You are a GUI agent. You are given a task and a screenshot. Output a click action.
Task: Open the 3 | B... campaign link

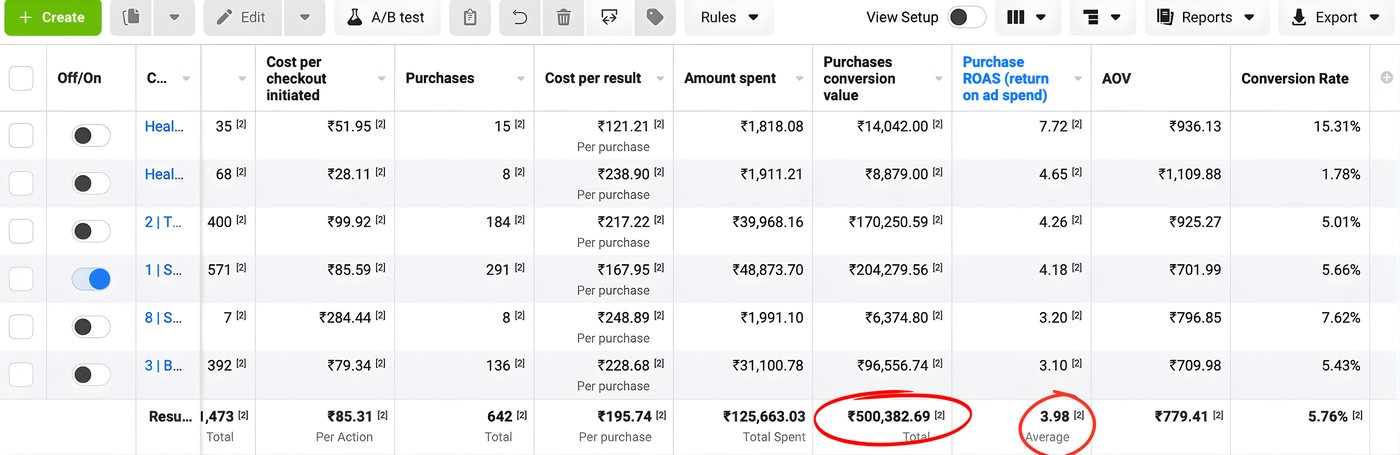[x=164, y=366]
